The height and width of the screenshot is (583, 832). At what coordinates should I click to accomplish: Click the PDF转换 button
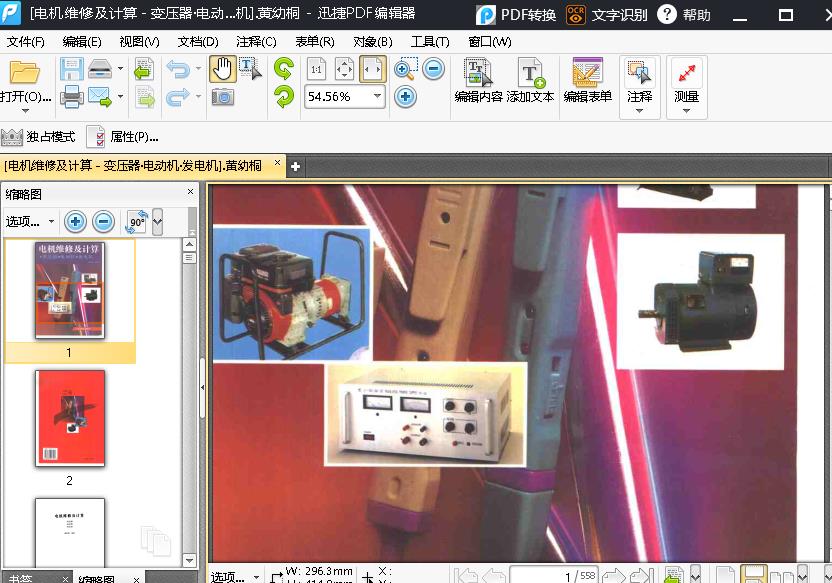coord(516,15)
